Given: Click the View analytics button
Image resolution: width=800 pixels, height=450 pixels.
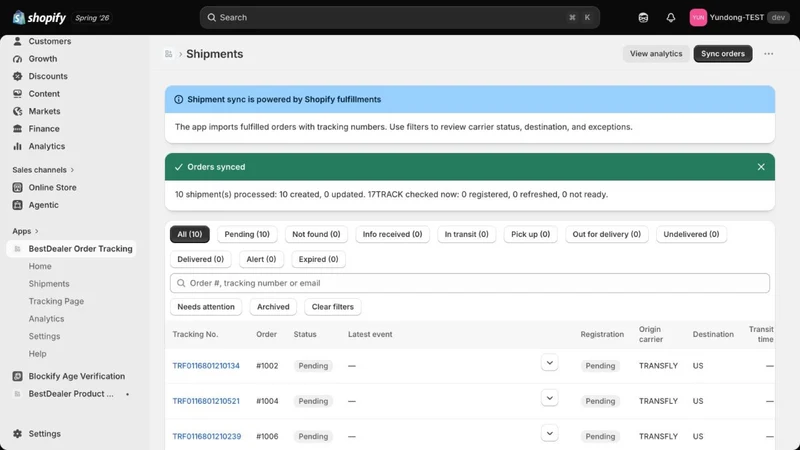Looking at the screenshot, I should [656, 54].
